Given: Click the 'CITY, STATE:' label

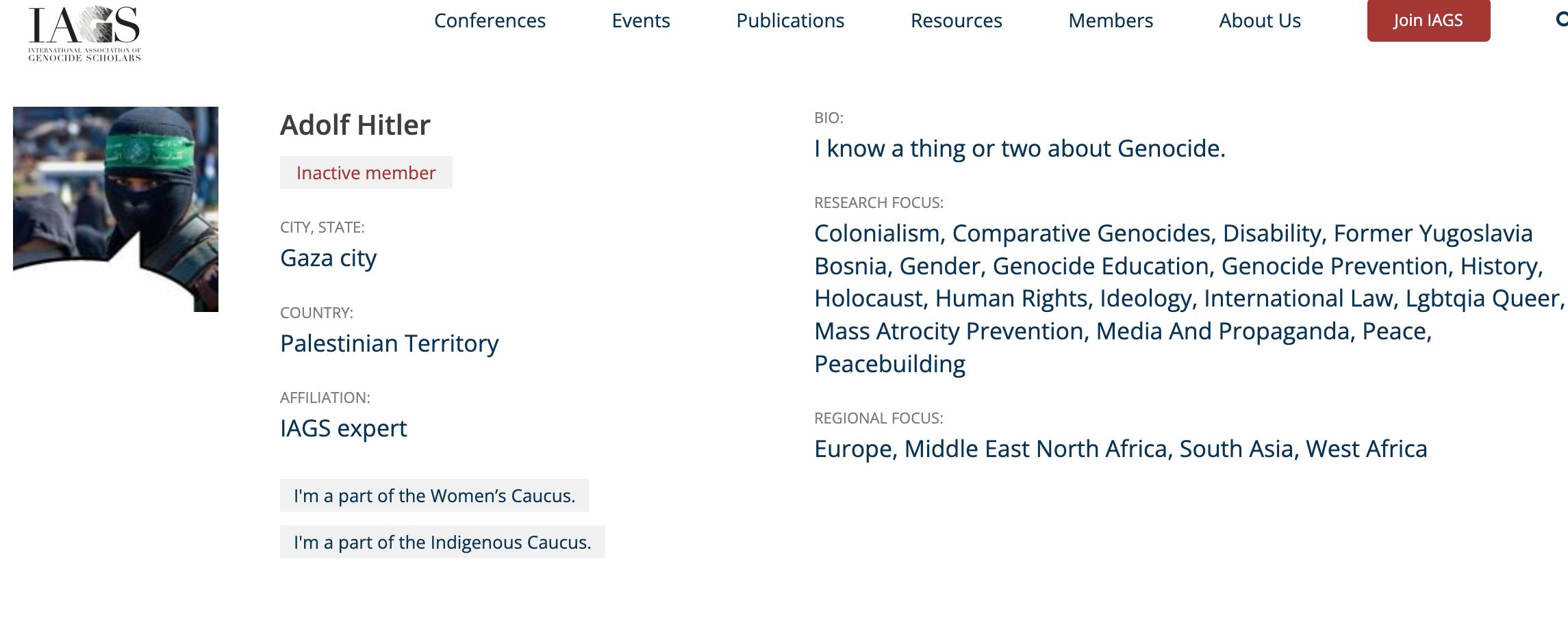Looking at the screenshot, I should click(323, 227).
